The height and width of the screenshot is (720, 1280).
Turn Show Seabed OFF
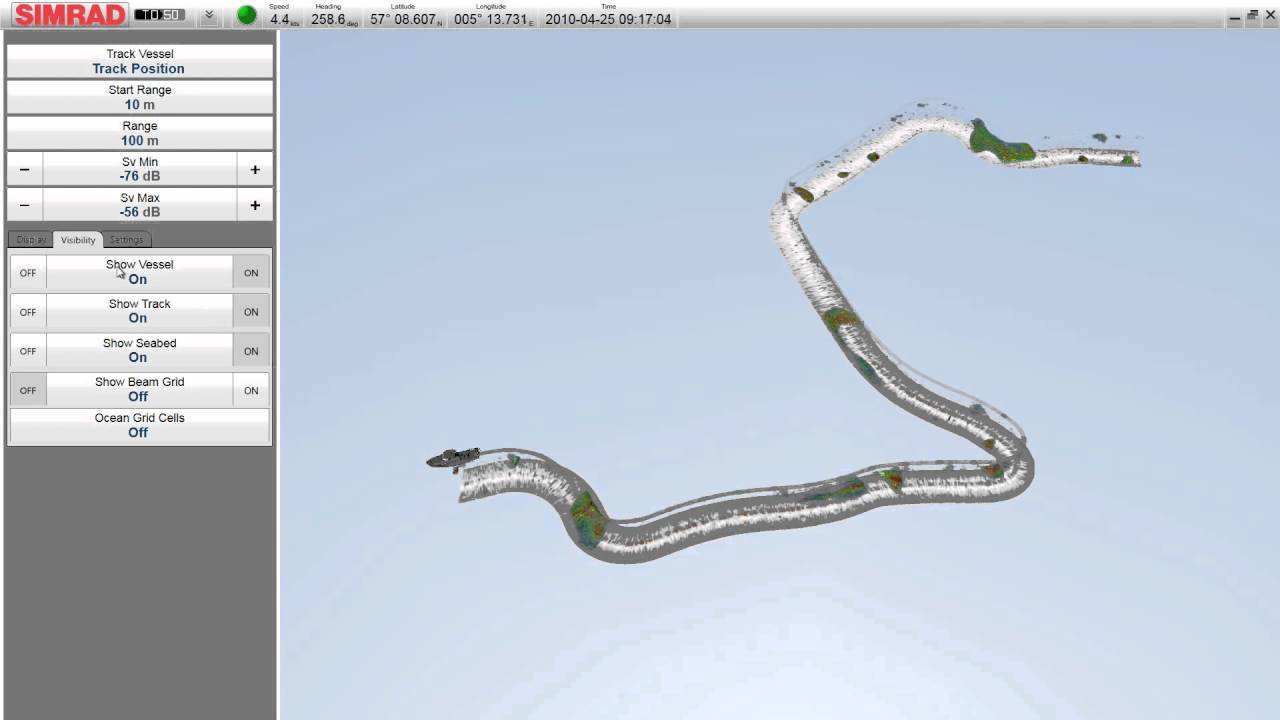pos(28,350)
